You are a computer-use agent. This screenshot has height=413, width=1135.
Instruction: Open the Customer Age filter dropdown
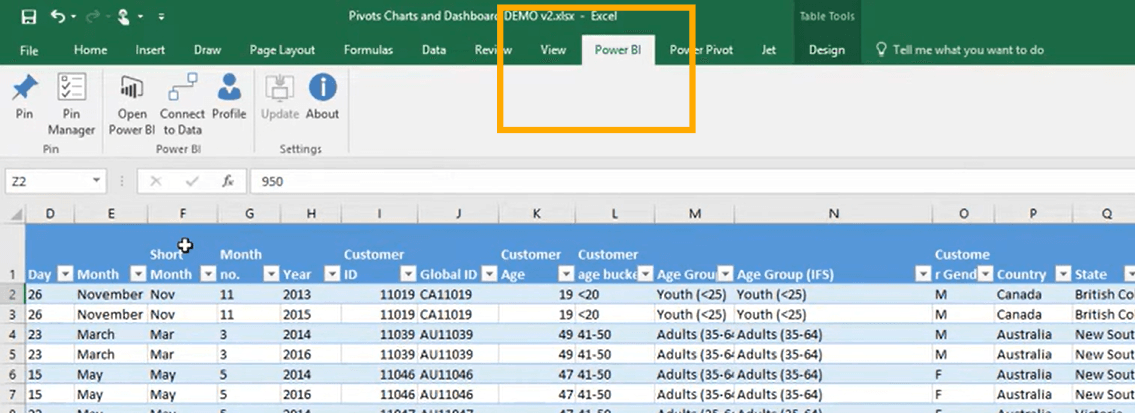(565, 274)
